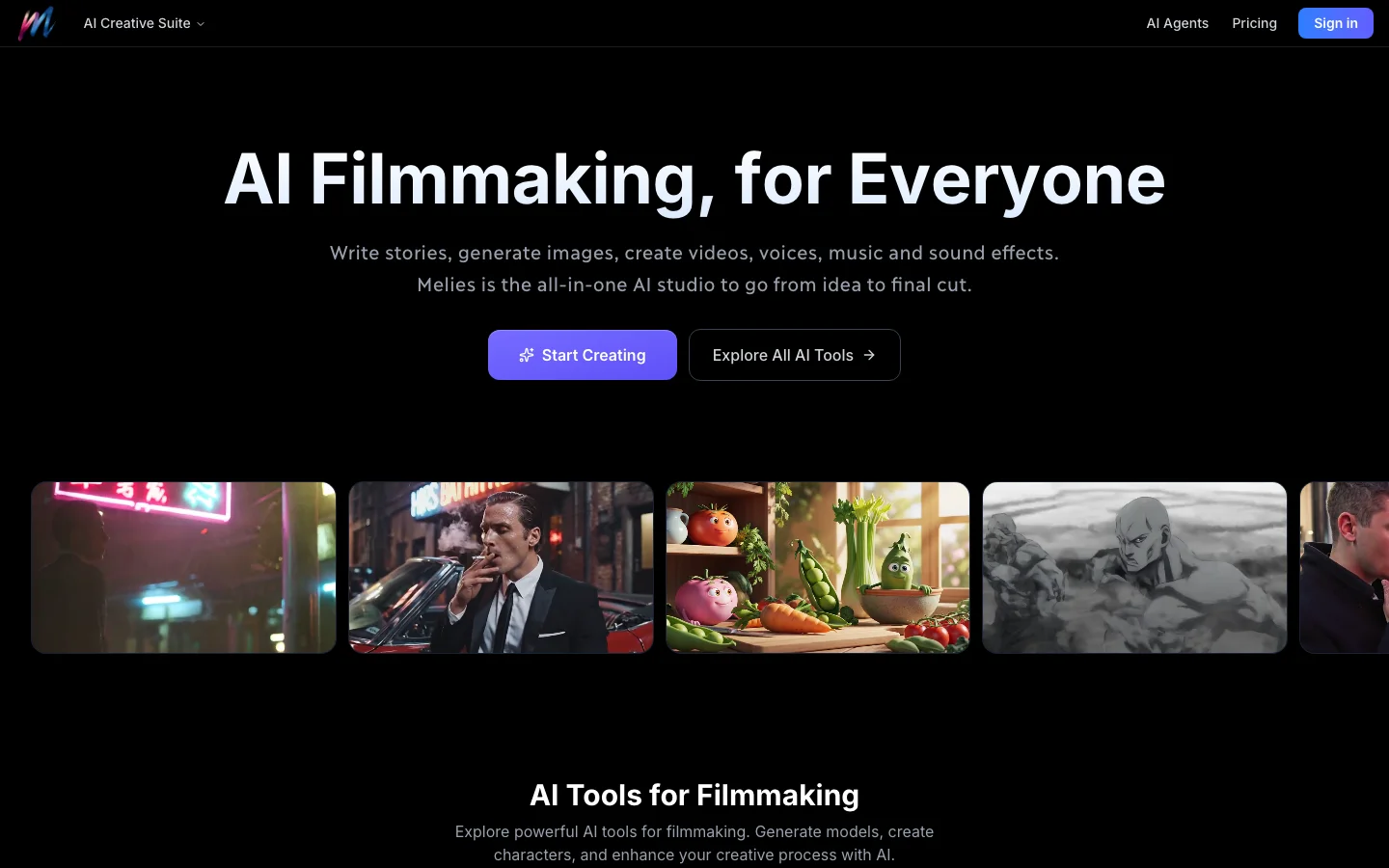The width and height of the screenshot is (1389, 868).
Task: Click the 'Write stories, generate images' tagline
Action: (x=694, y=253)
